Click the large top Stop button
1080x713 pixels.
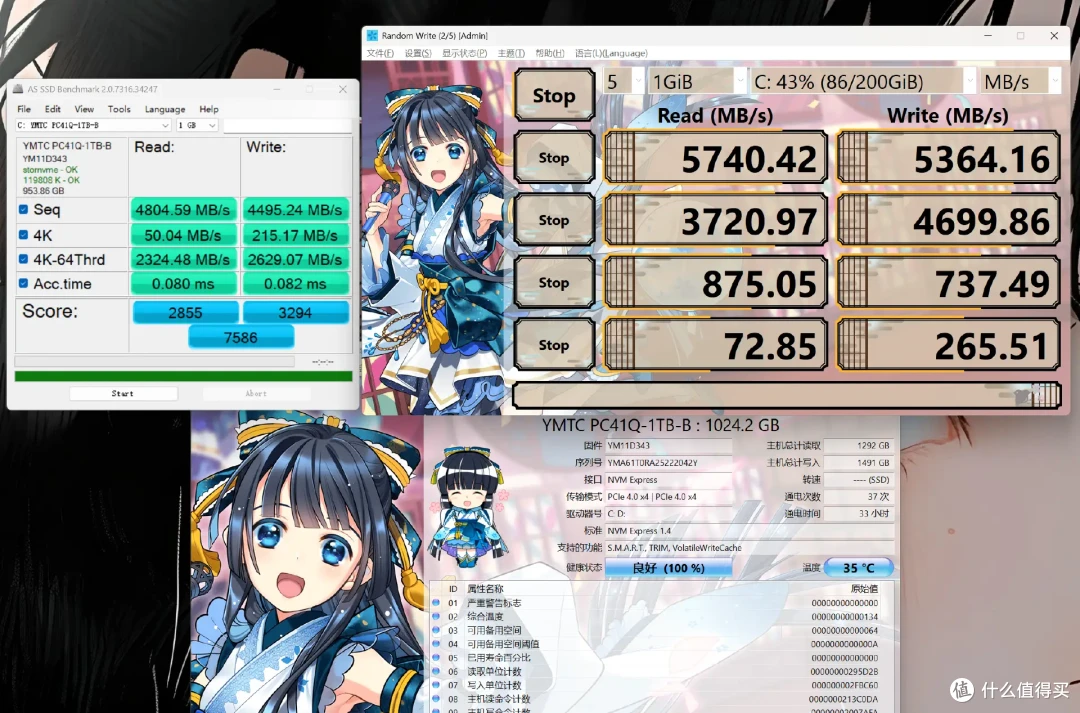click(x=554, y=95)
